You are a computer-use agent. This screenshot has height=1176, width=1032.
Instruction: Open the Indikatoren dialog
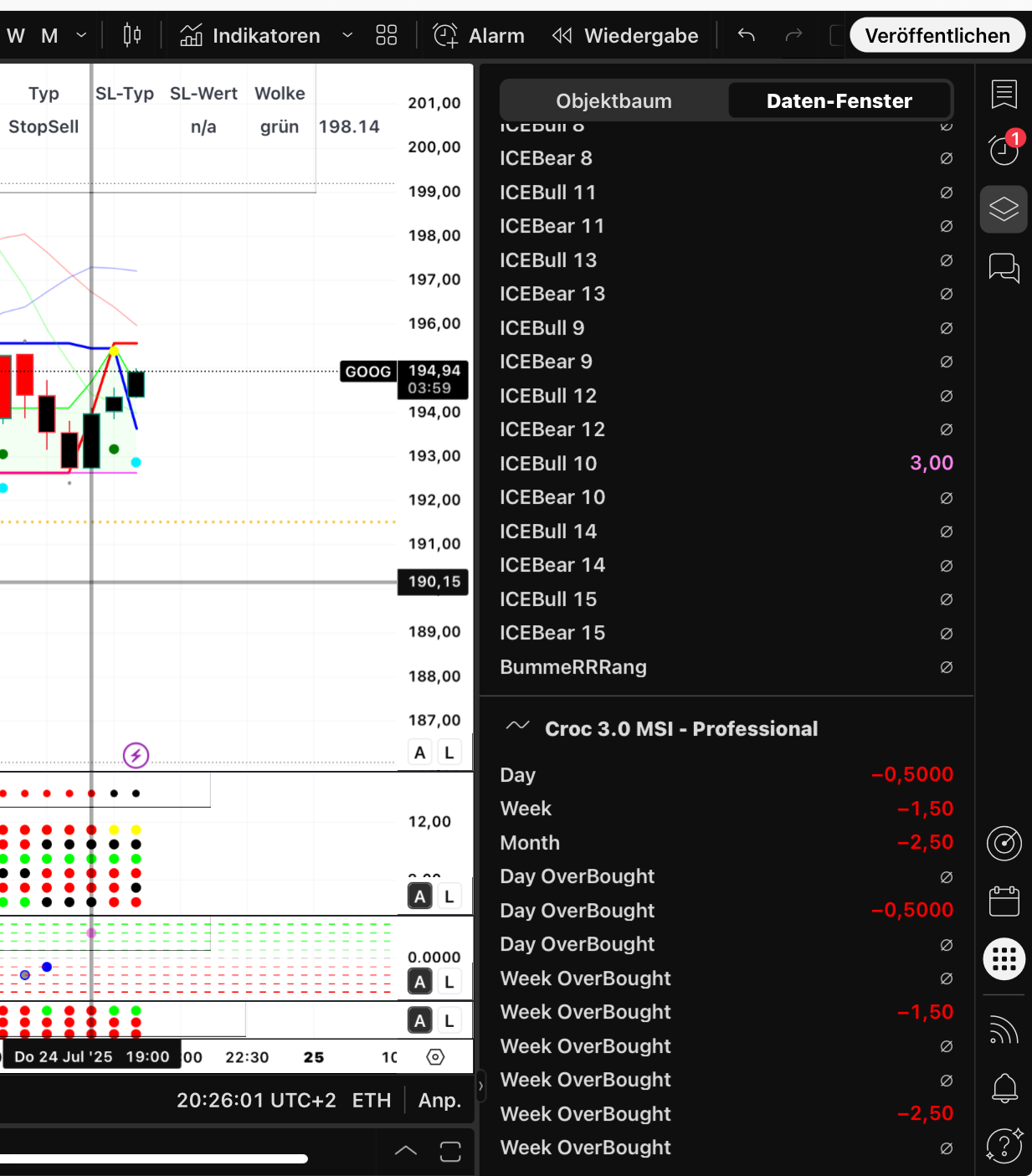250,36
